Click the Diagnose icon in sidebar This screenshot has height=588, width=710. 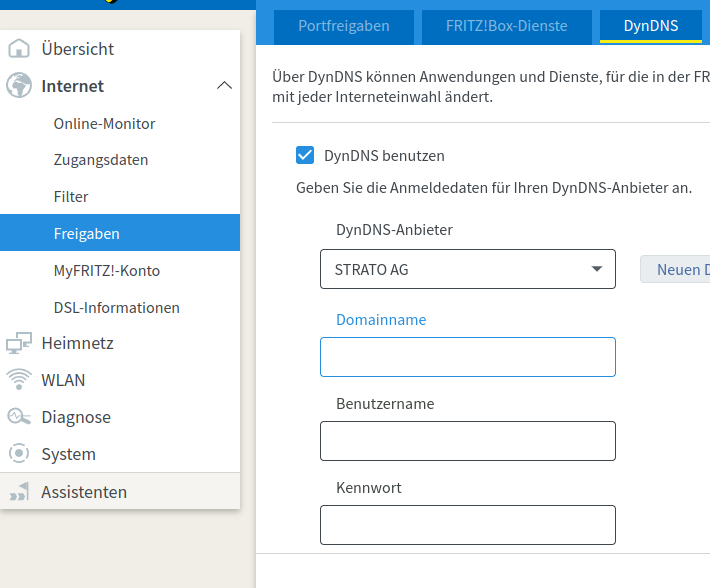tap(19, 417)
